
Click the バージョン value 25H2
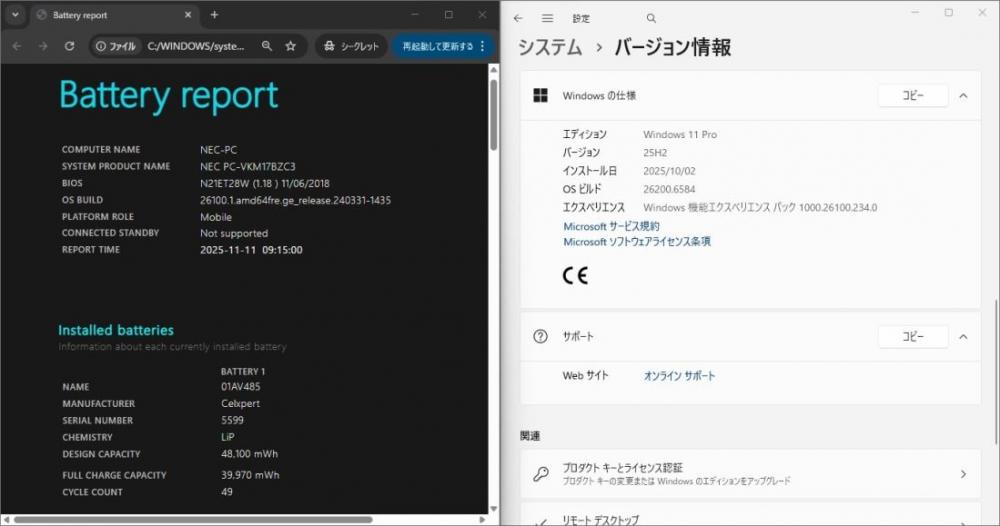[x=655, y=153]
